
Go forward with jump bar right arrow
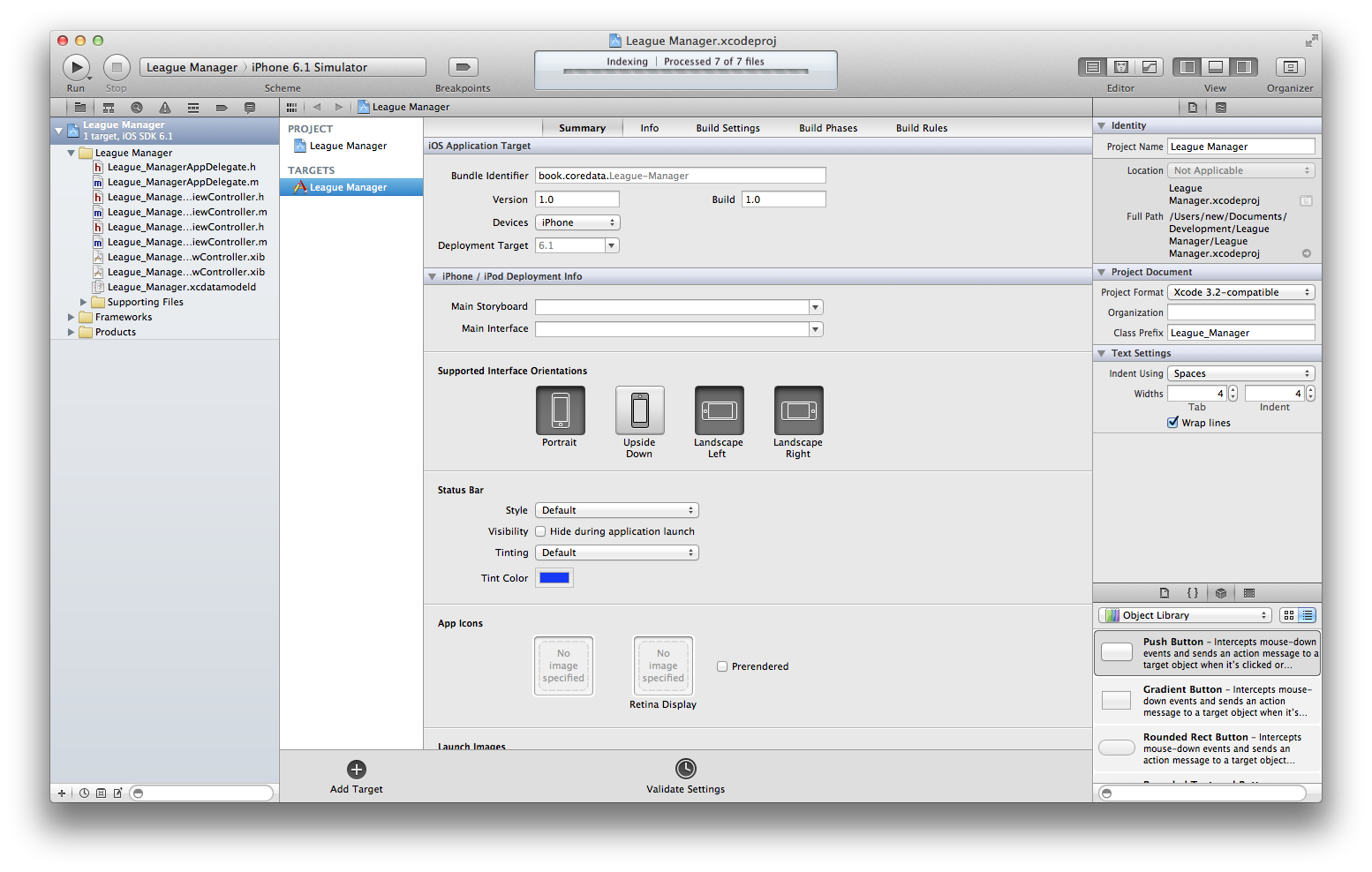(338, 107)
